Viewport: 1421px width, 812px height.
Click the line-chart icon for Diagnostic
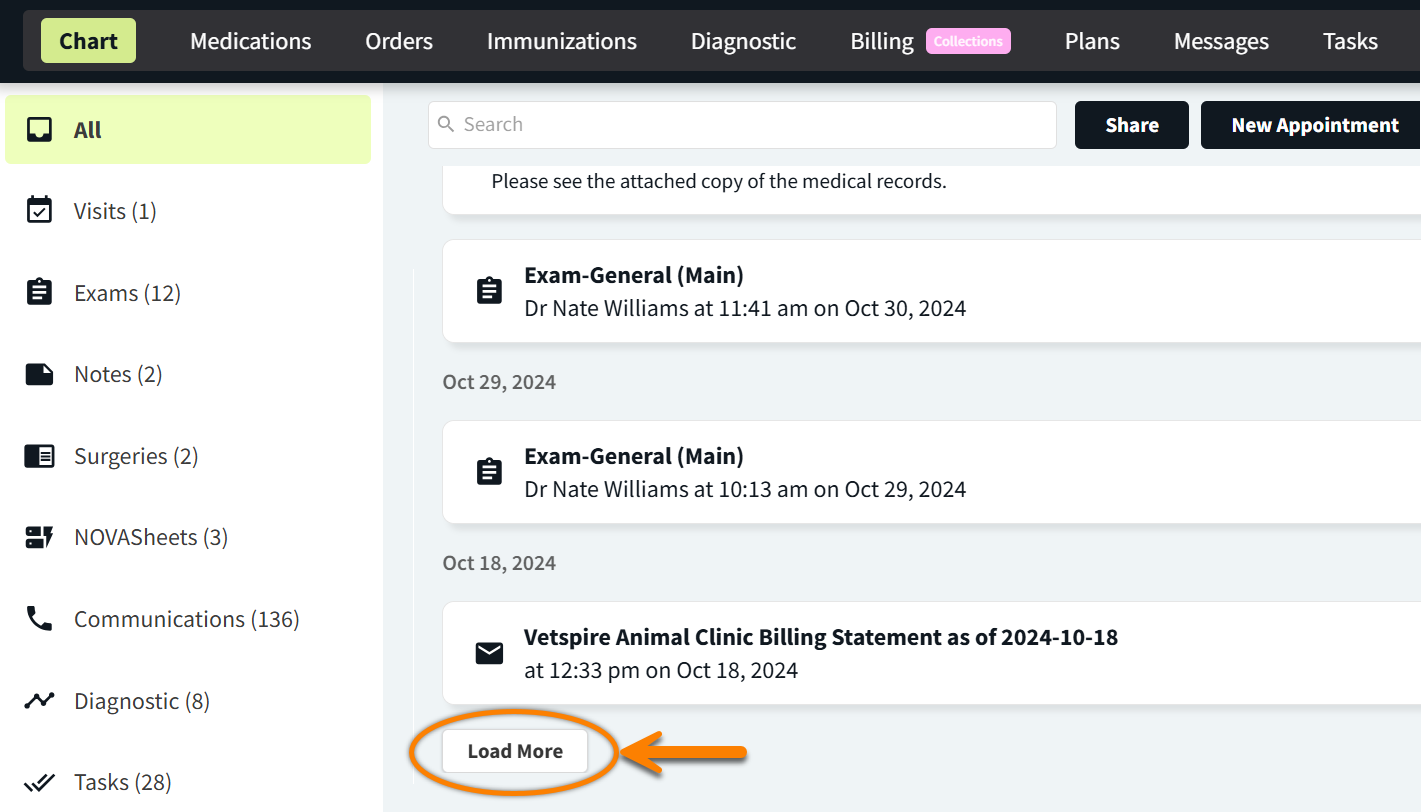pyautogui.click(x=39, y=701)
